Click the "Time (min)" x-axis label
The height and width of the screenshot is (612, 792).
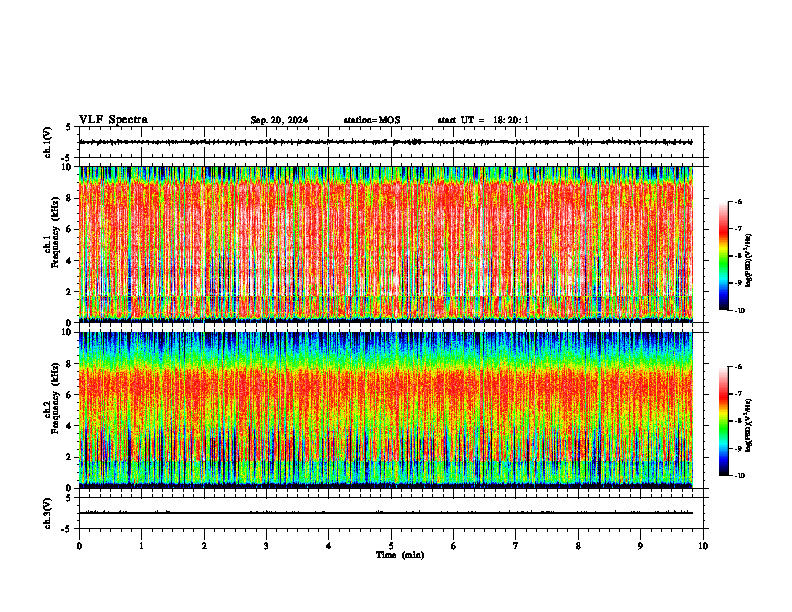pos(400,555)
